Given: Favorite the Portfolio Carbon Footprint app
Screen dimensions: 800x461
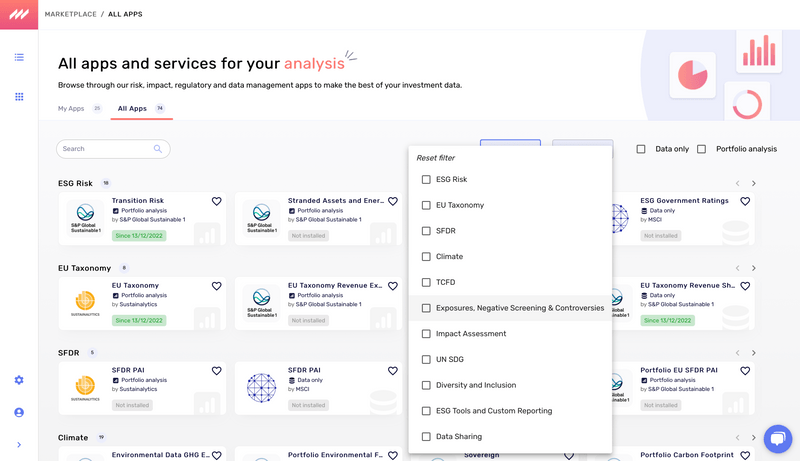Looking at the screenshot, I should coord(745,455).
